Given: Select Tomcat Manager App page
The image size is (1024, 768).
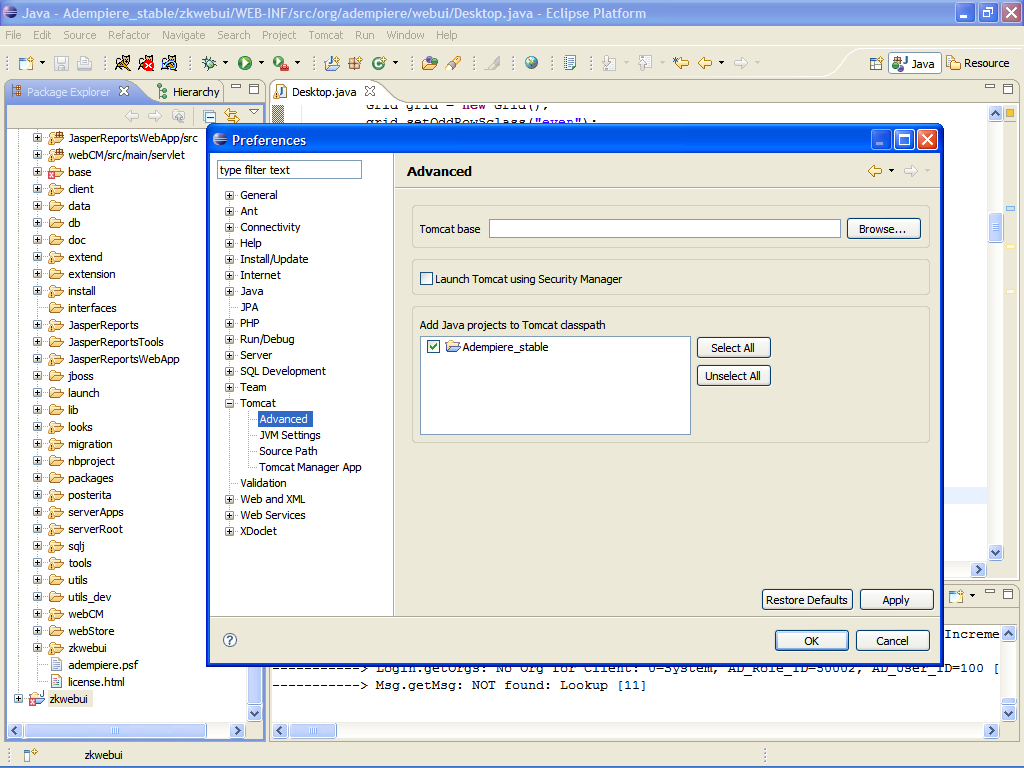Looking at the screenshot, I should point(310,468).
